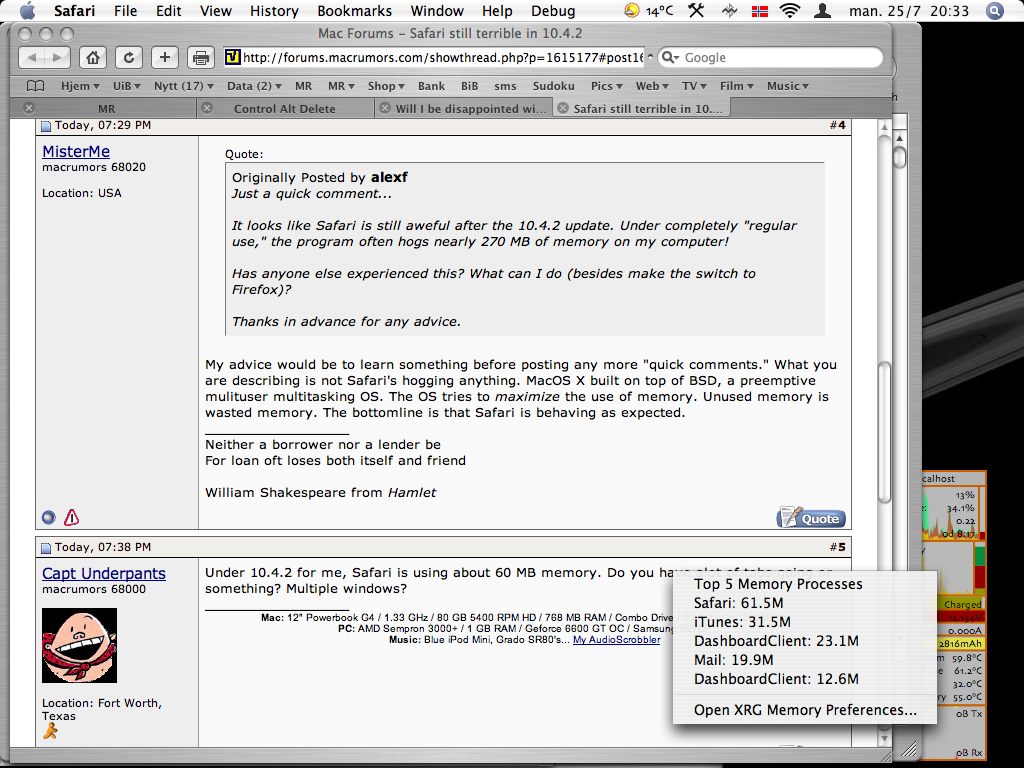Expand the Data (2) bookmarks folder

[254, 86]
